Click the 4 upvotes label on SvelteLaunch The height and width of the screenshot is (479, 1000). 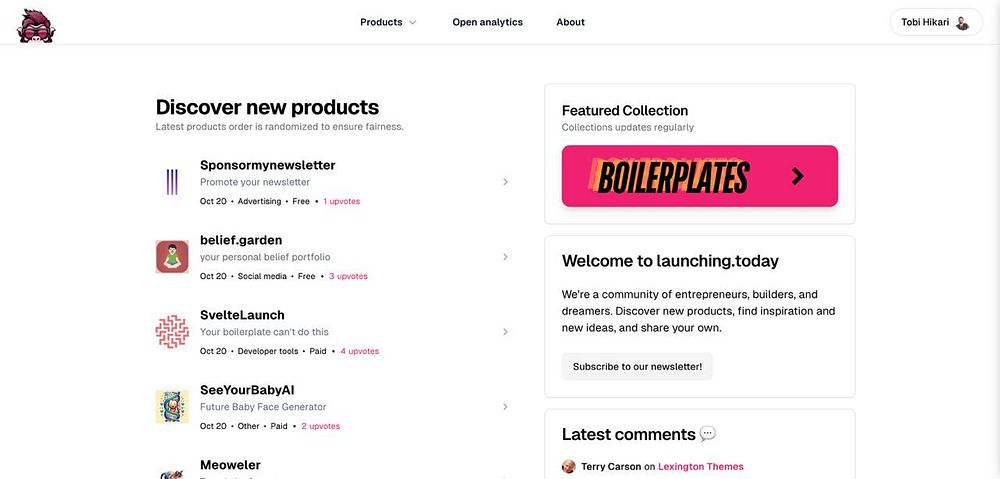359,351
